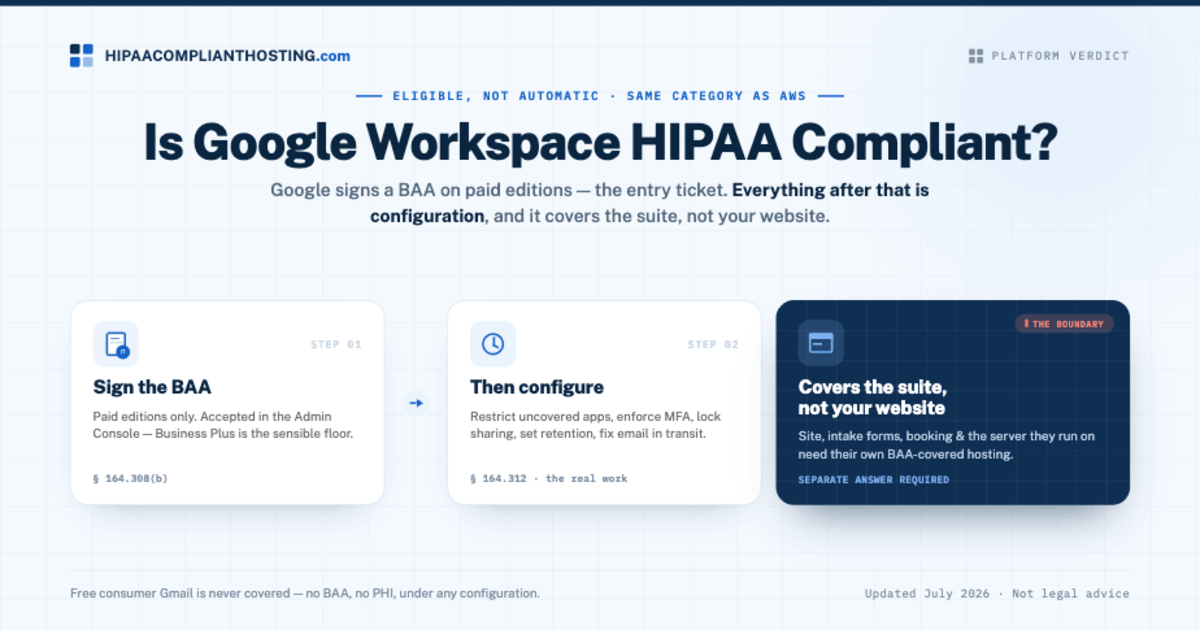Click the THE BOUNDARY badge
1200x630 pixels.
coord(1064,324)
